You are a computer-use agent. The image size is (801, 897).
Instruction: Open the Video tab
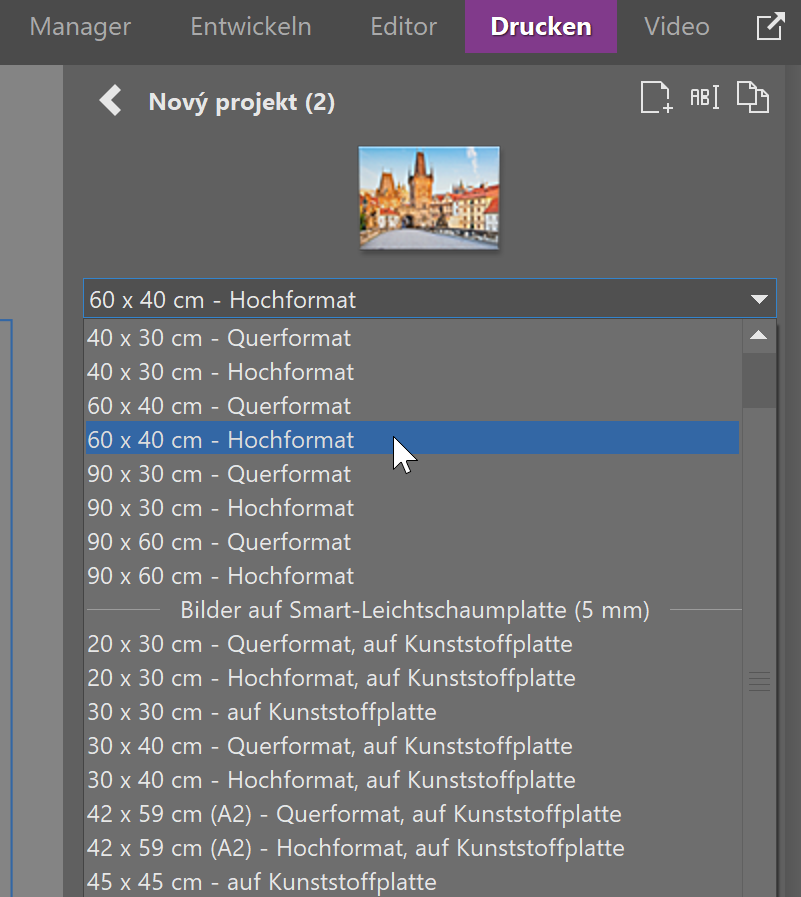click(676, 27)
